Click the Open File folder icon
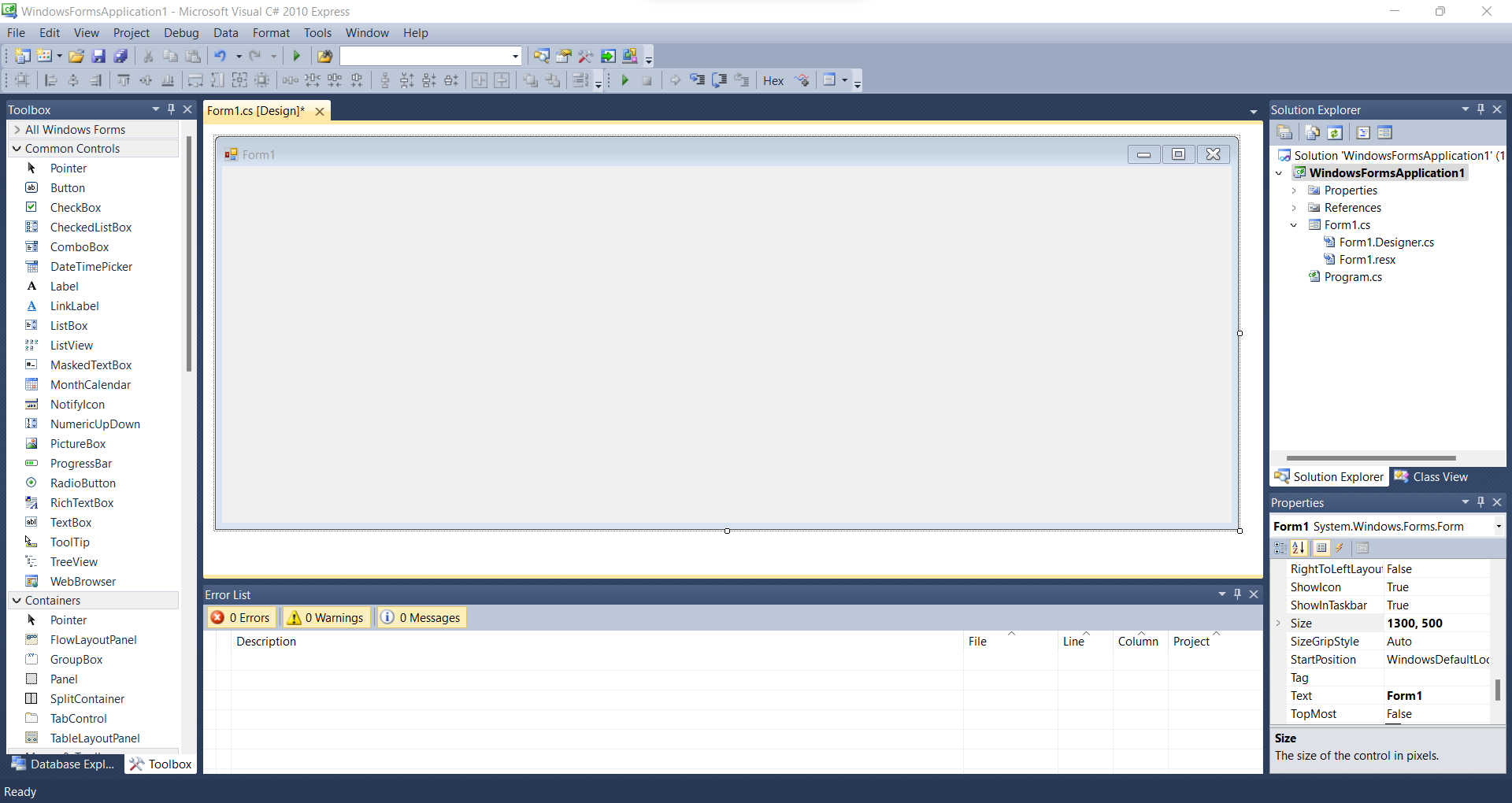Viewport: 1512px width, 803px height. tap(76, 56)
